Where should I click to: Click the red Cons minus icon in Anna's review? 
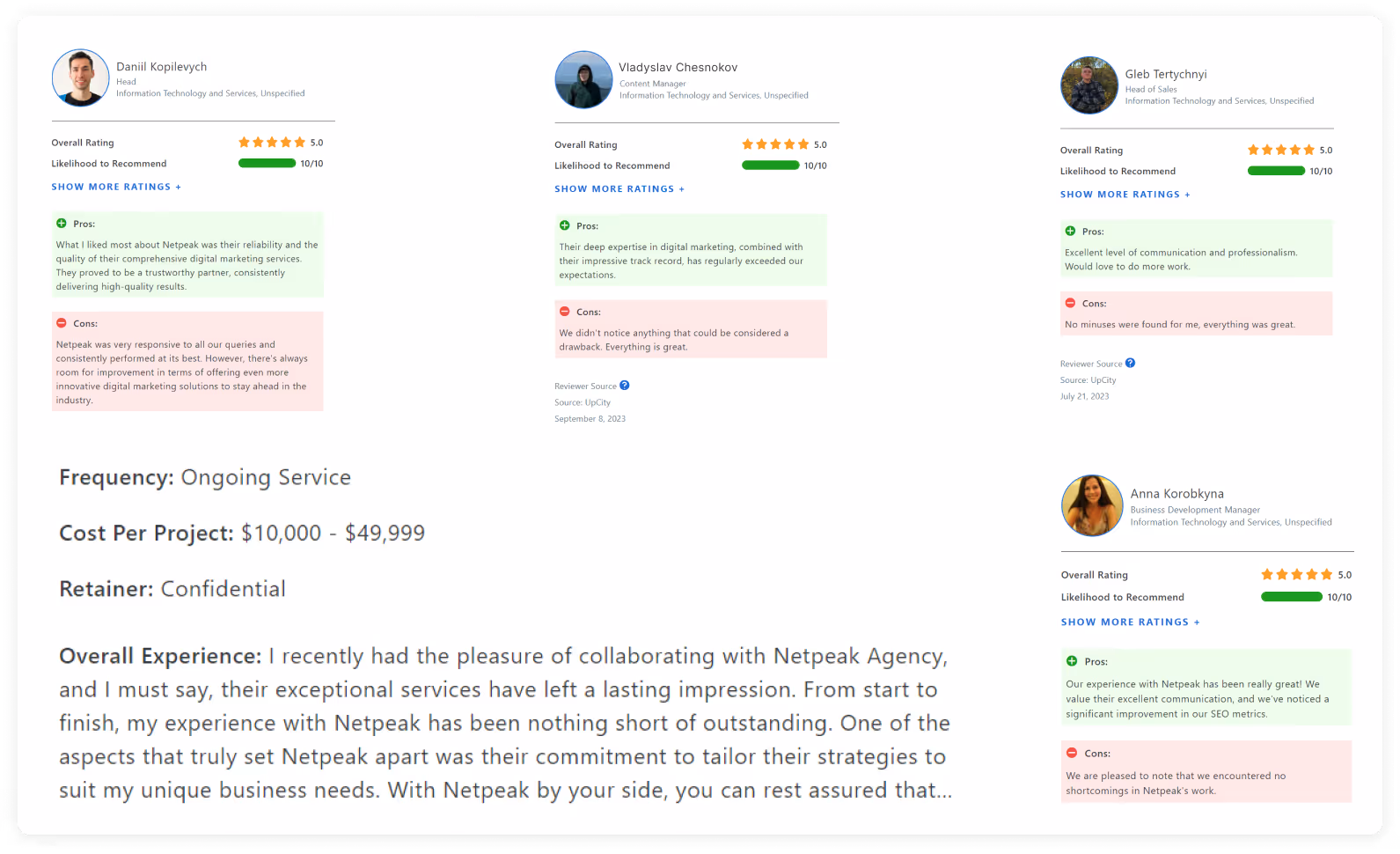[1072, 753]
